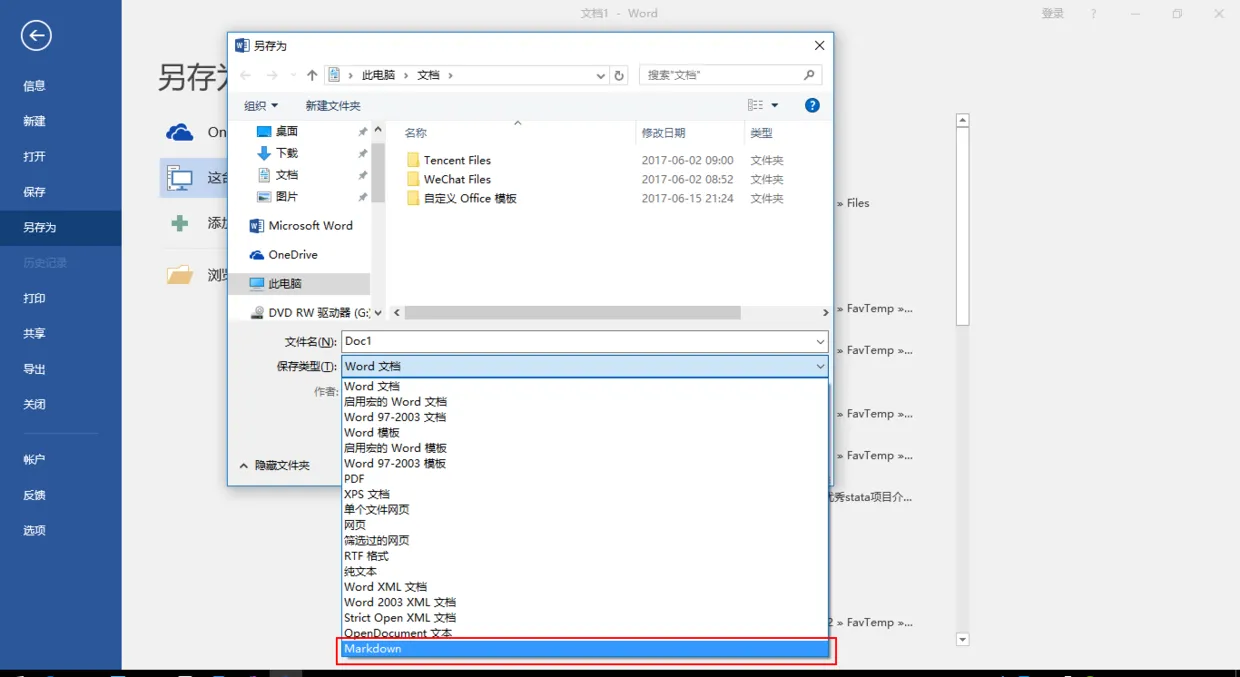Click the 新建文件夹 button
The height and width of the screenshot is (677, 1240).
pyautogui.click(x=333, y=105)
